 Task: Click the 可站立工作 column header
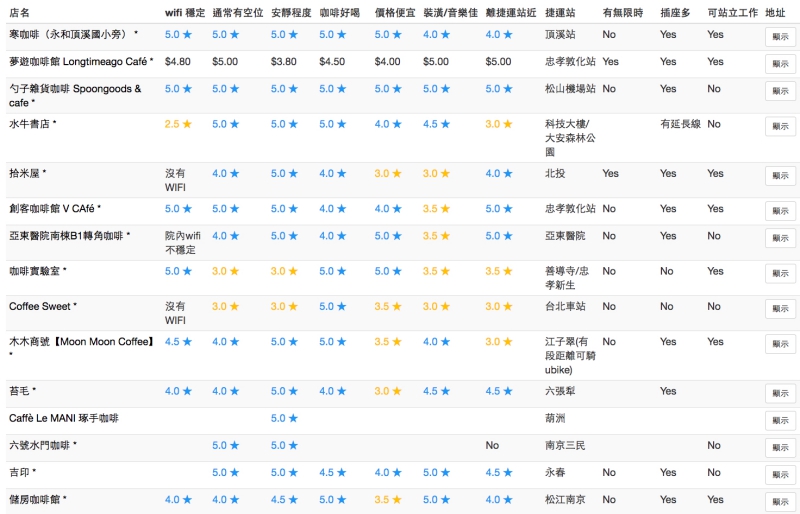pos(733,13)
